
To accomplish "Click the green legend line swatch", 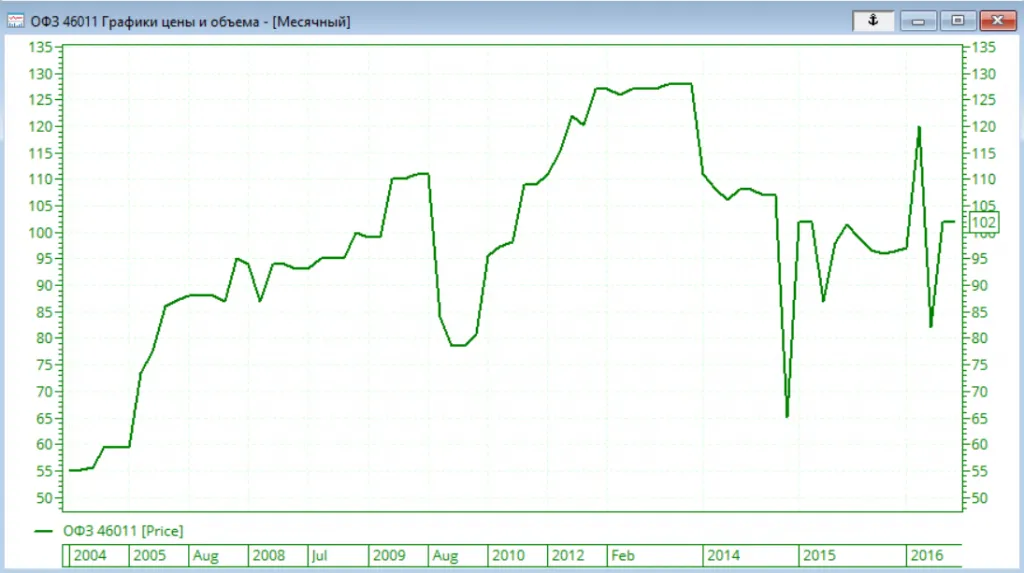I will click(x=45, y=531).
